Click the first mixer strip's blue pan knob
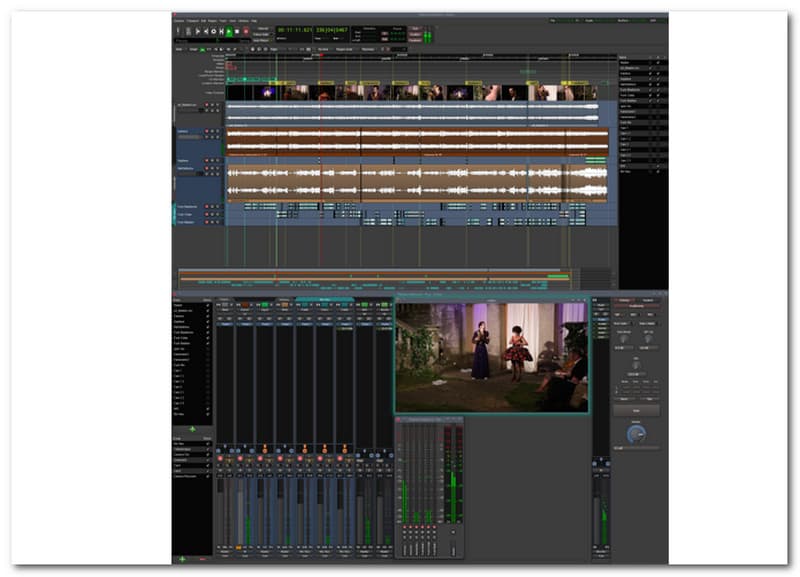The height and width of the screenshot is (577, 800). point(219,450)
